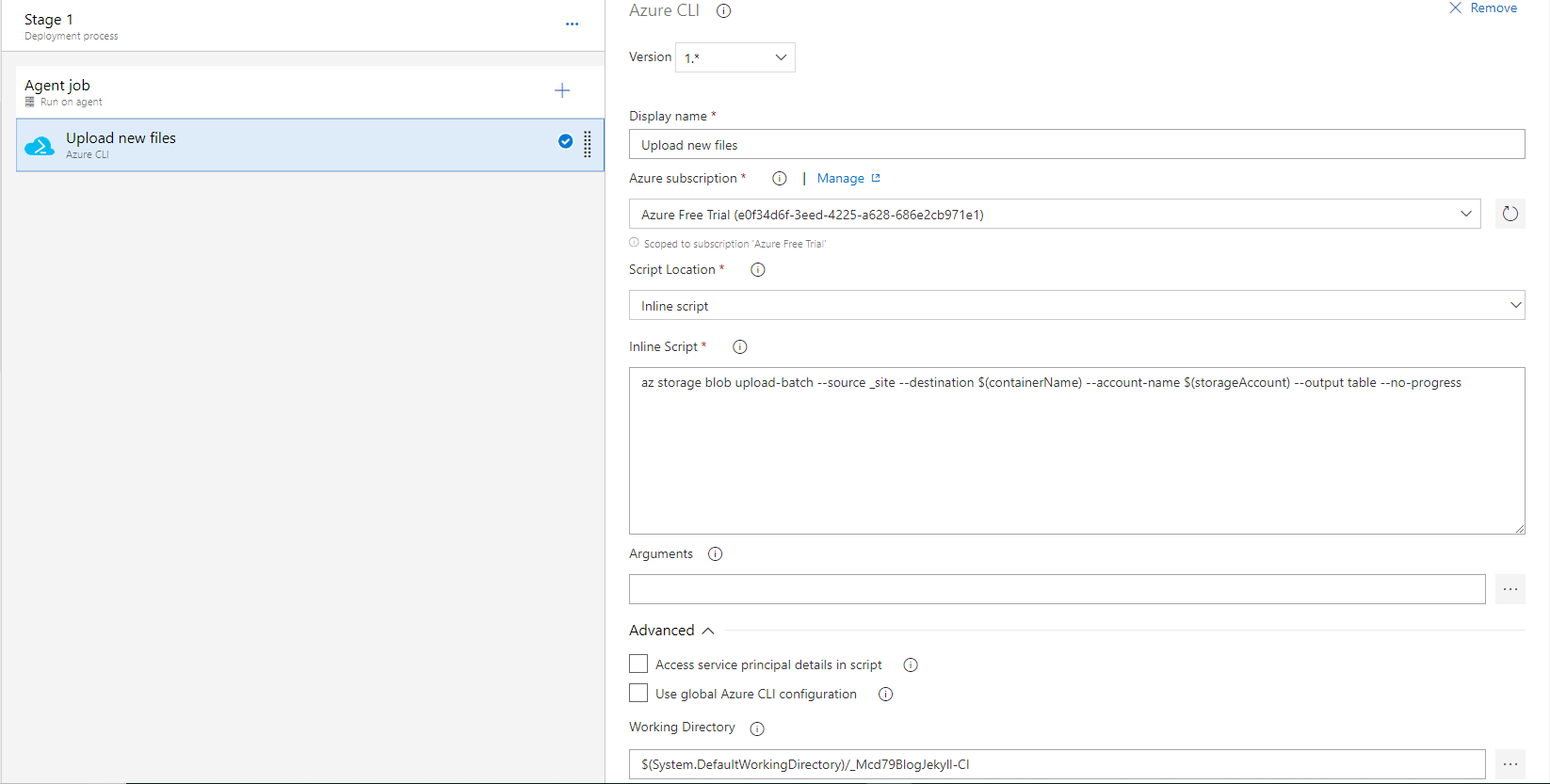Click the info icon beside Script Location
1550x784 pixels.
tap(757, 270)
